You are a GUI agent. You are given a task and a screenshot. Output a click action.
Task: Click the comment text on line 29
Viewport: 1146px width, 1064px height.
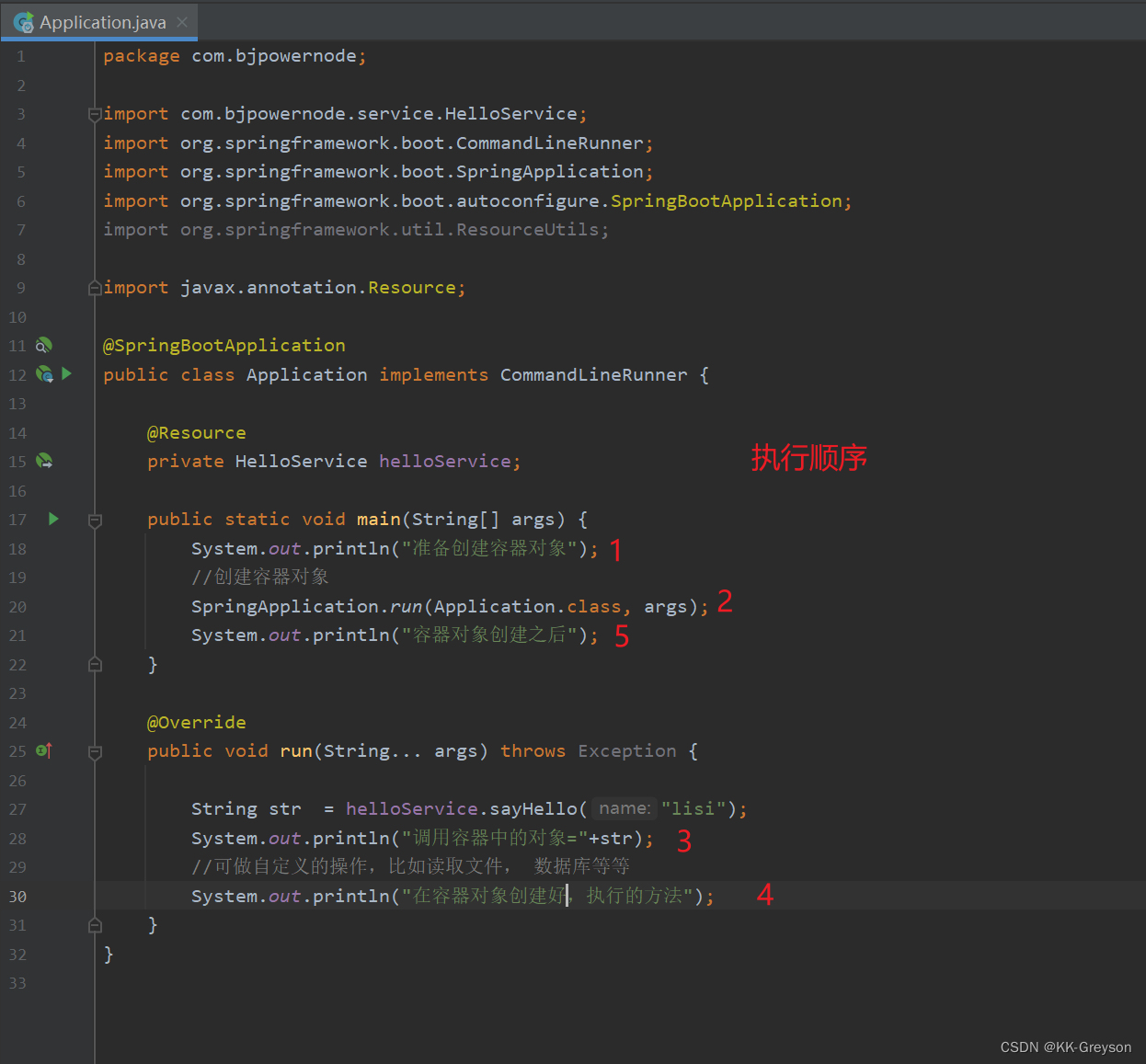click(410, 867)
